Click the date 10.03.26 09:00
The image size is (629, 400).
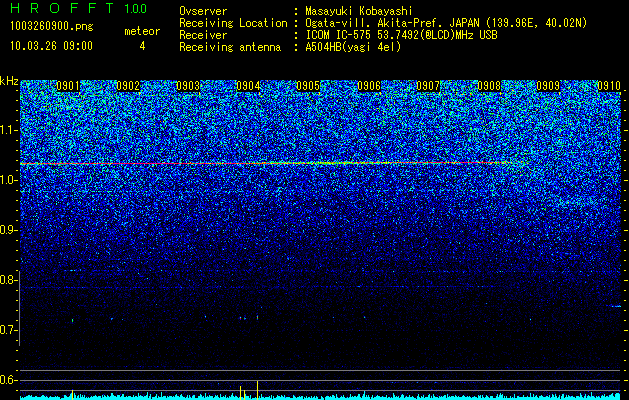(x=51, y=46)
